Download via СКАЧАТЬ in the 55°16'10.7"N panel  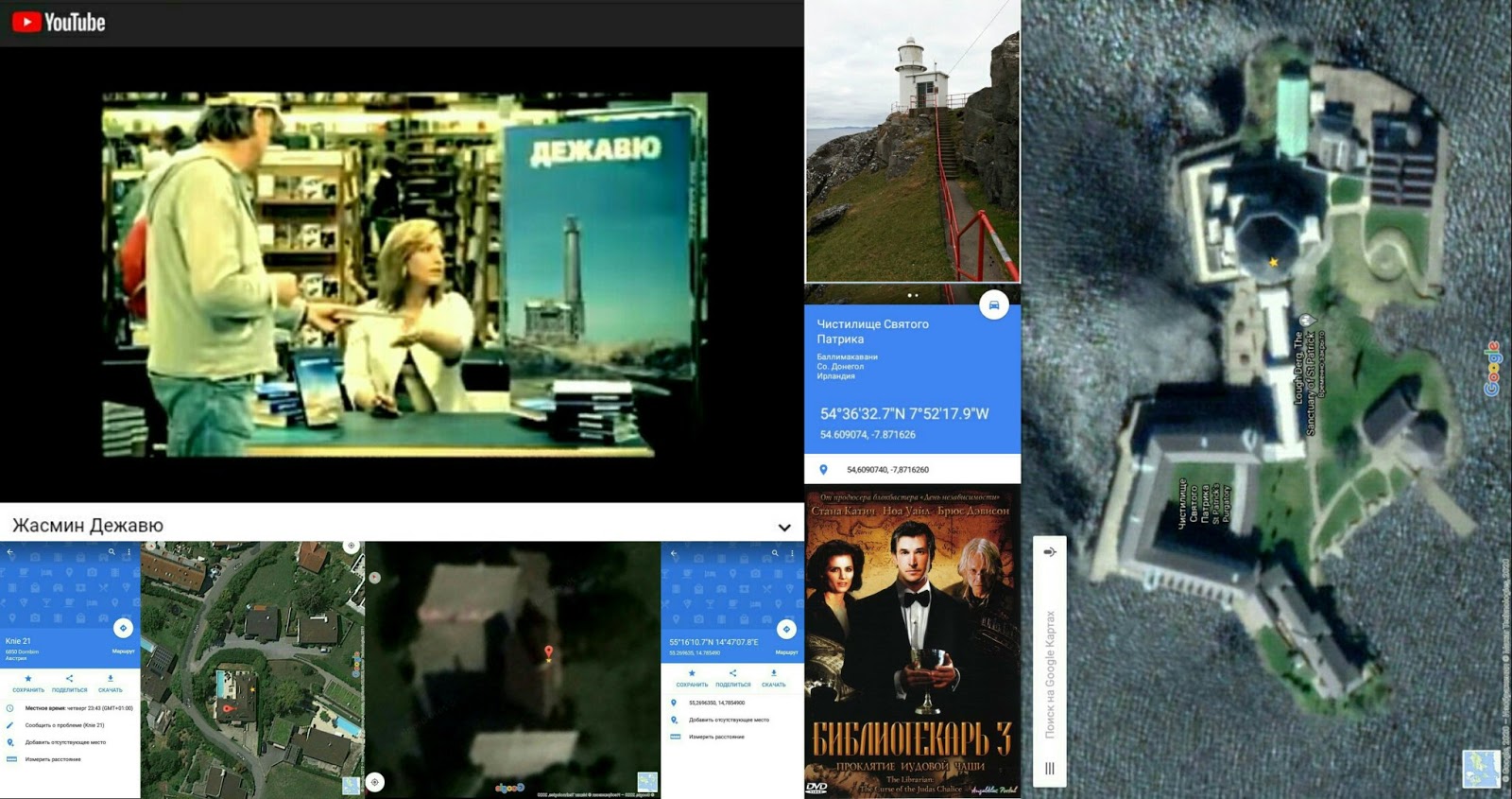[773, 679]
